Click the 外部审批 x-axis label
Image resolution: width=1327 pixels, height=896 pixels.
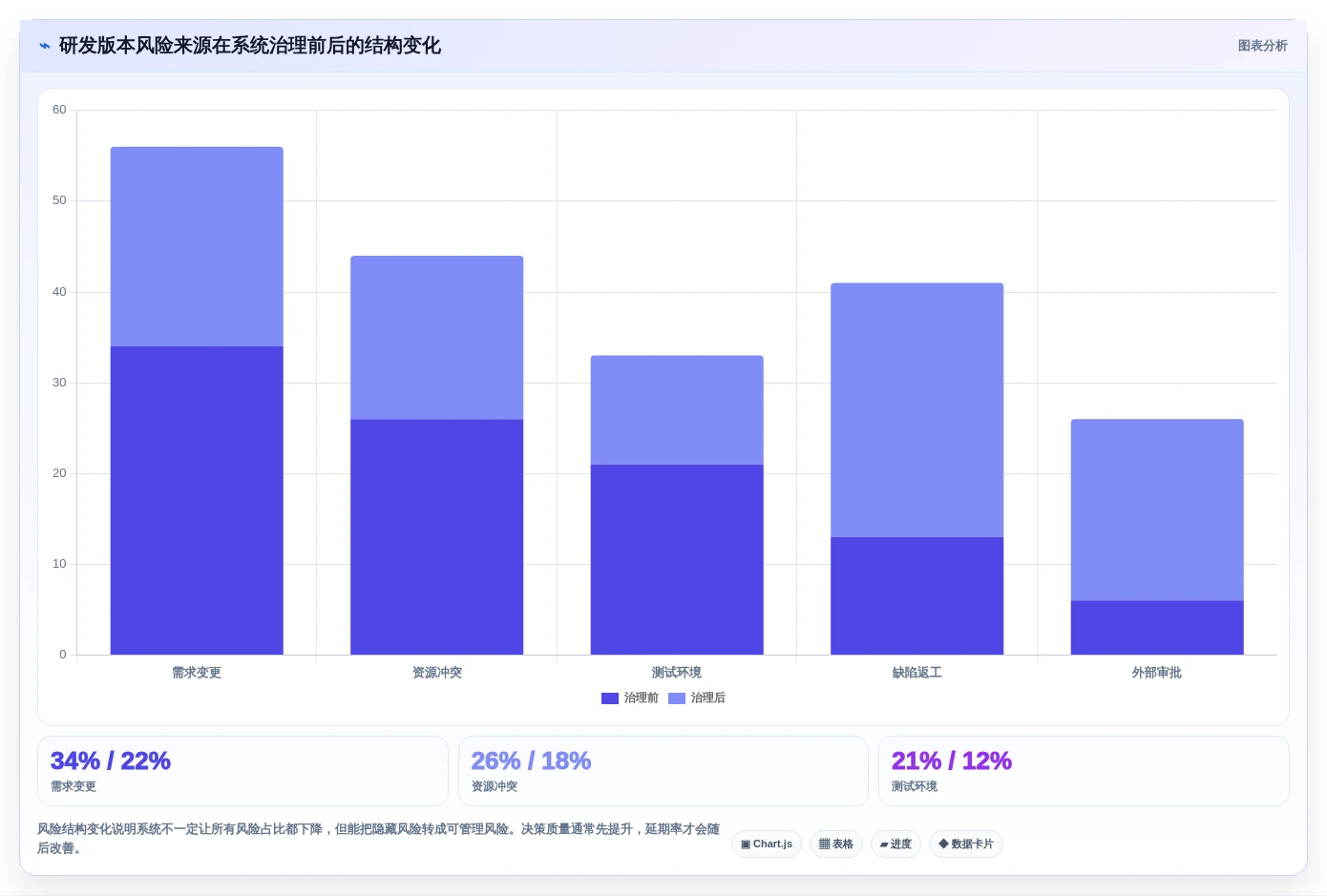1157,673
